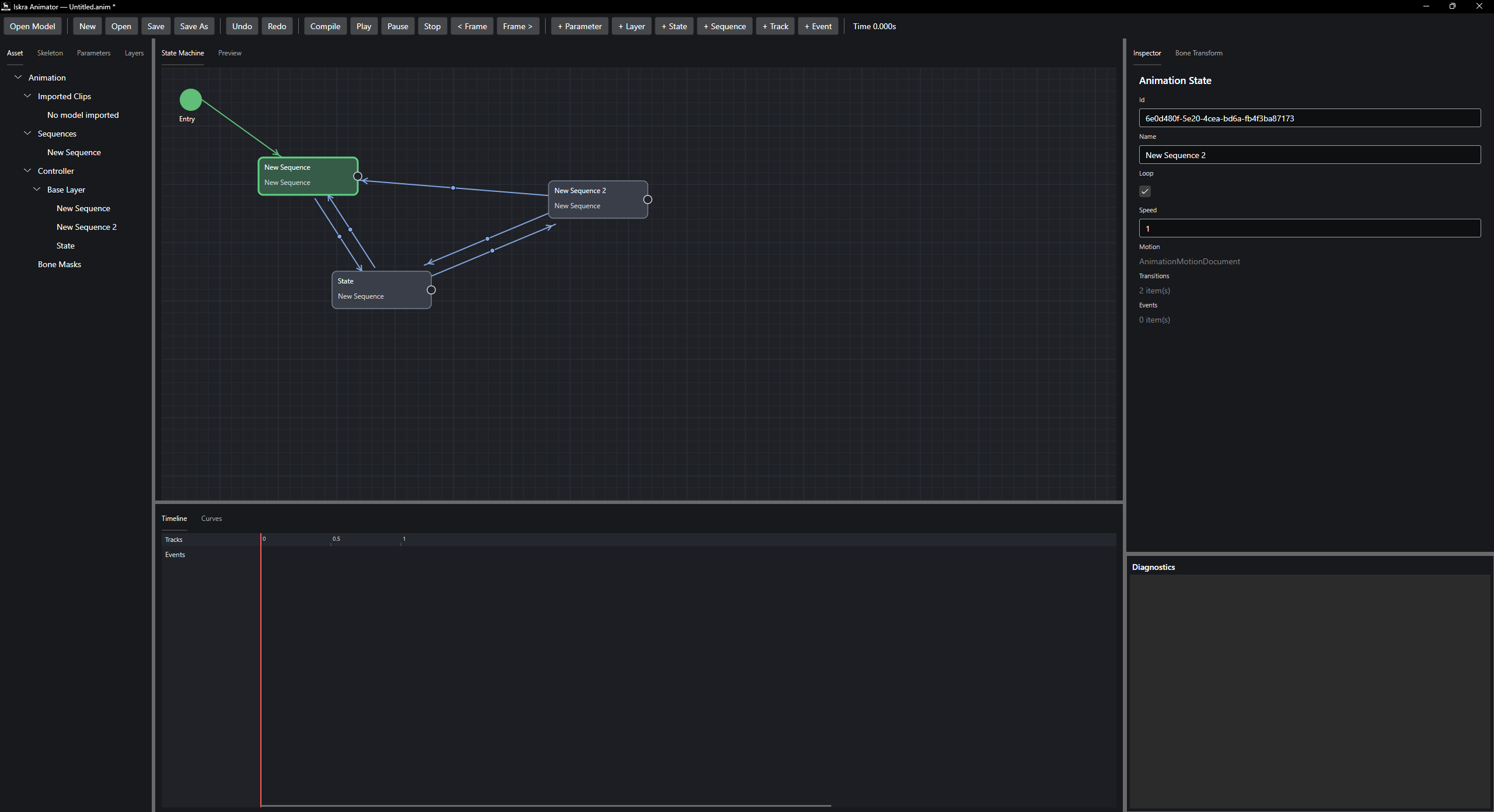The height and width of the screenshot is (812, 1494).
Task: Select New Sequence 2 in tree
Action: coord(86,227)
